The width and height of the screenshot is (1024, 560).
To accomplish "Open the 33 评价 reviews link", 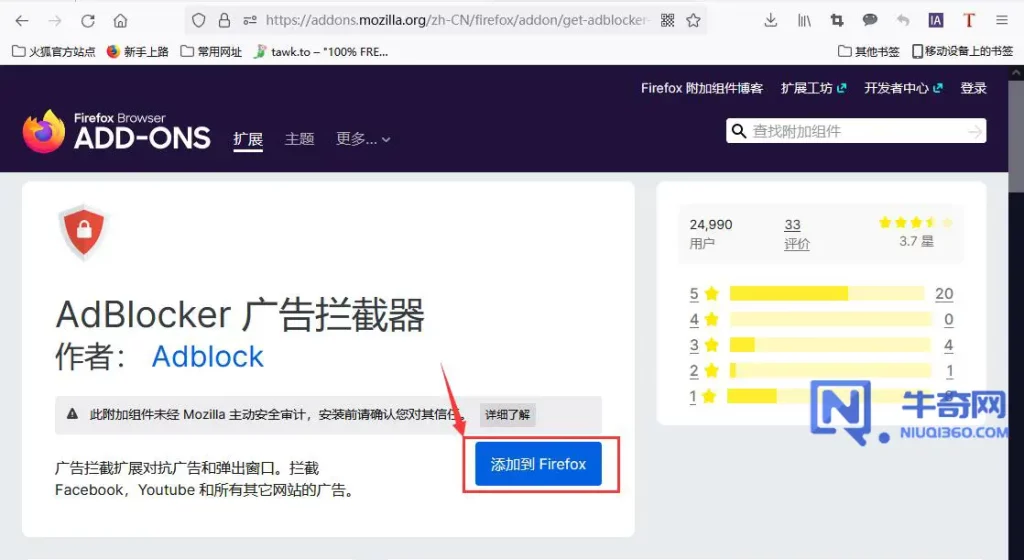I will 796,234.
